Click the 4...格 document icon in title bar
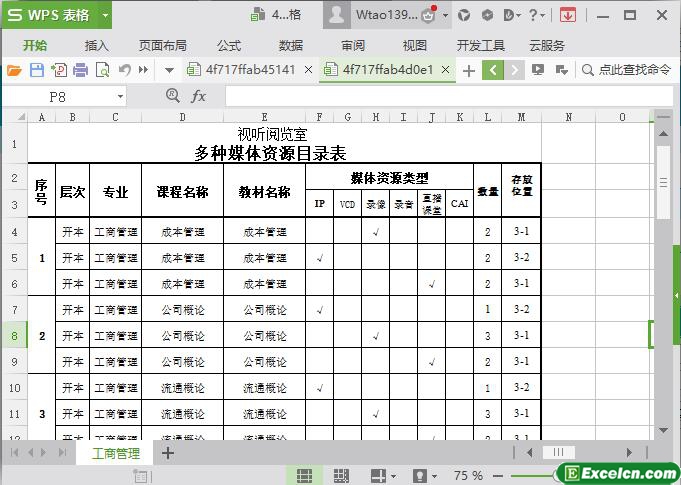The image size is (681, 485). (x=275, y=15)
